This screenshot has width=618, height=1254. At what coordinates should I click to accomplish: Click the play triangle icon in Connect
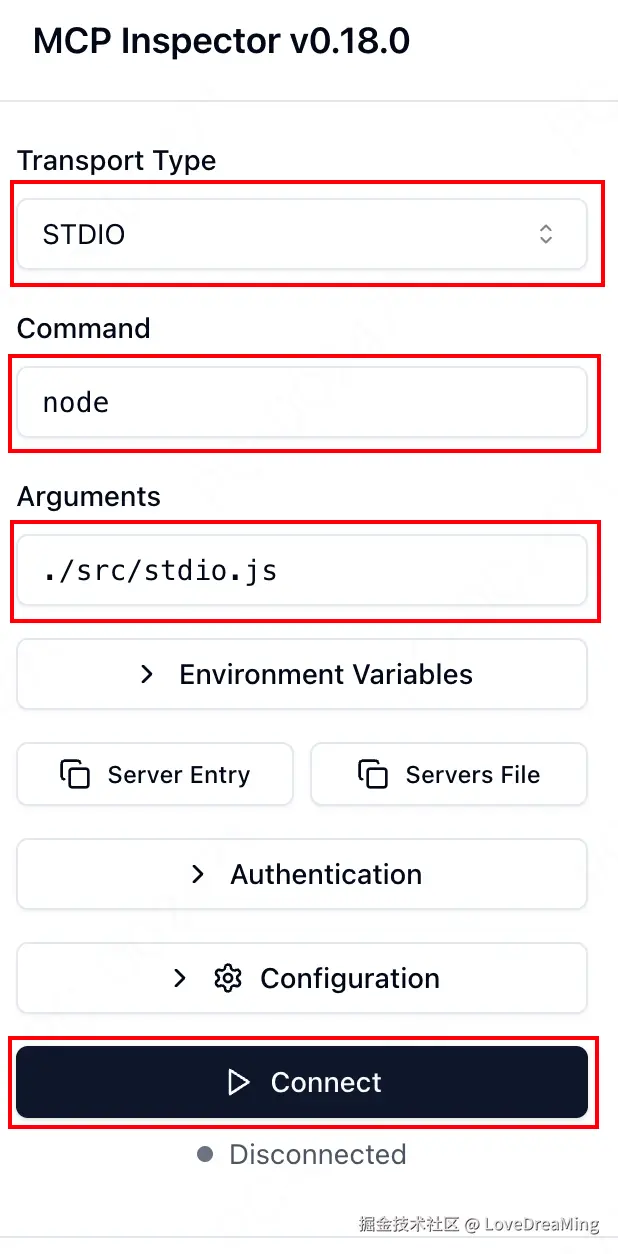tap(238, 1082)
